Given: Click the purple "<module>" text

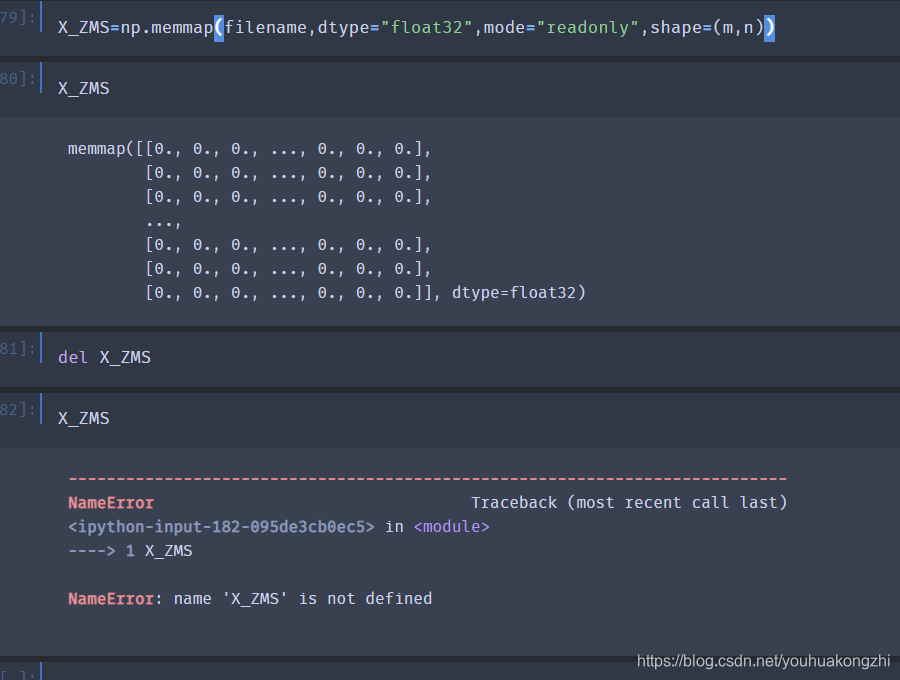Looking at the screenshot, I should tap(451, 527).
